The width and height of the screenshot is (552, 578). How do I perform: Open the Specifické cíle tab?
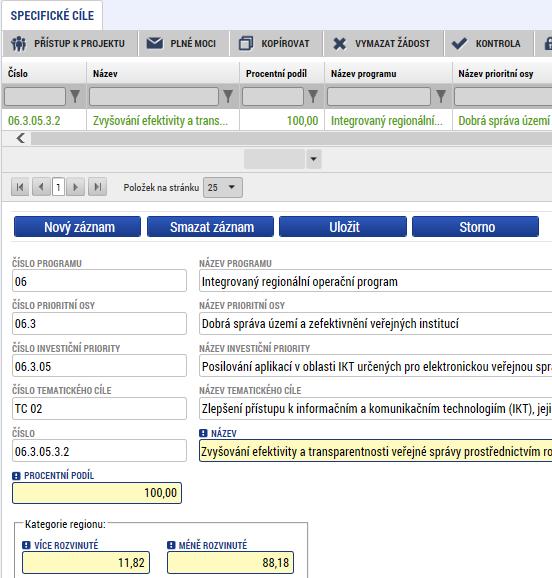(52, 16)
